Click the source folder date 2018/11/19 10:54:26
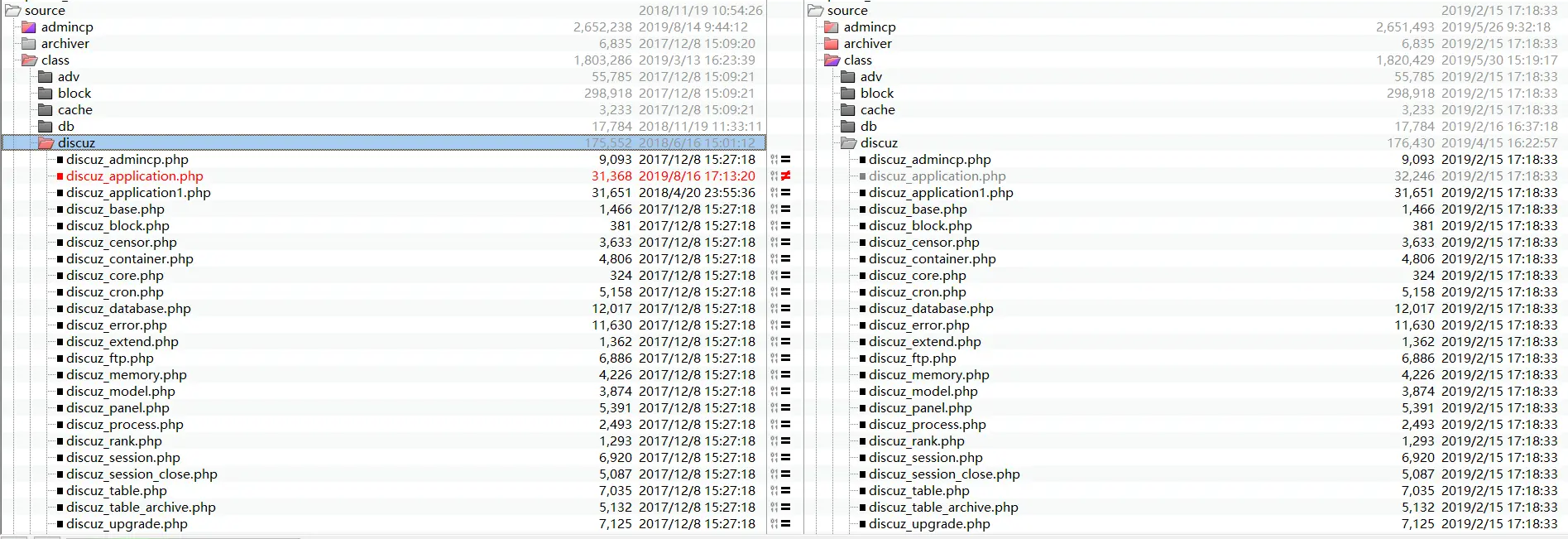 point(701,11)
